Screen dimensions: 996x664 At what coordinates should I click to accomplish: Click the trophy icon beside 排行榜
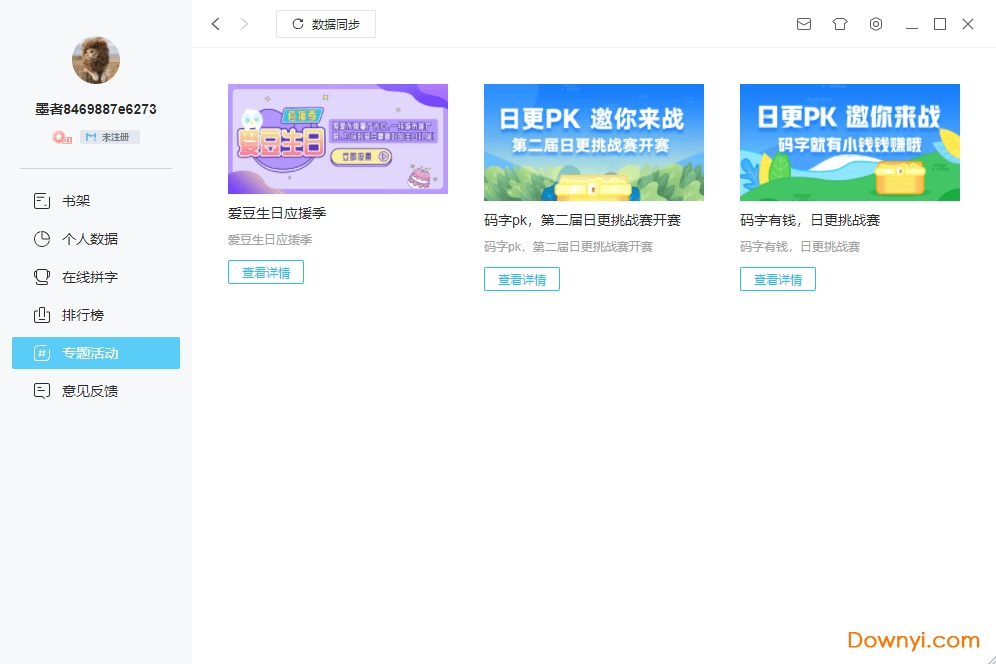pyautogui.click(x=40, y=315)
